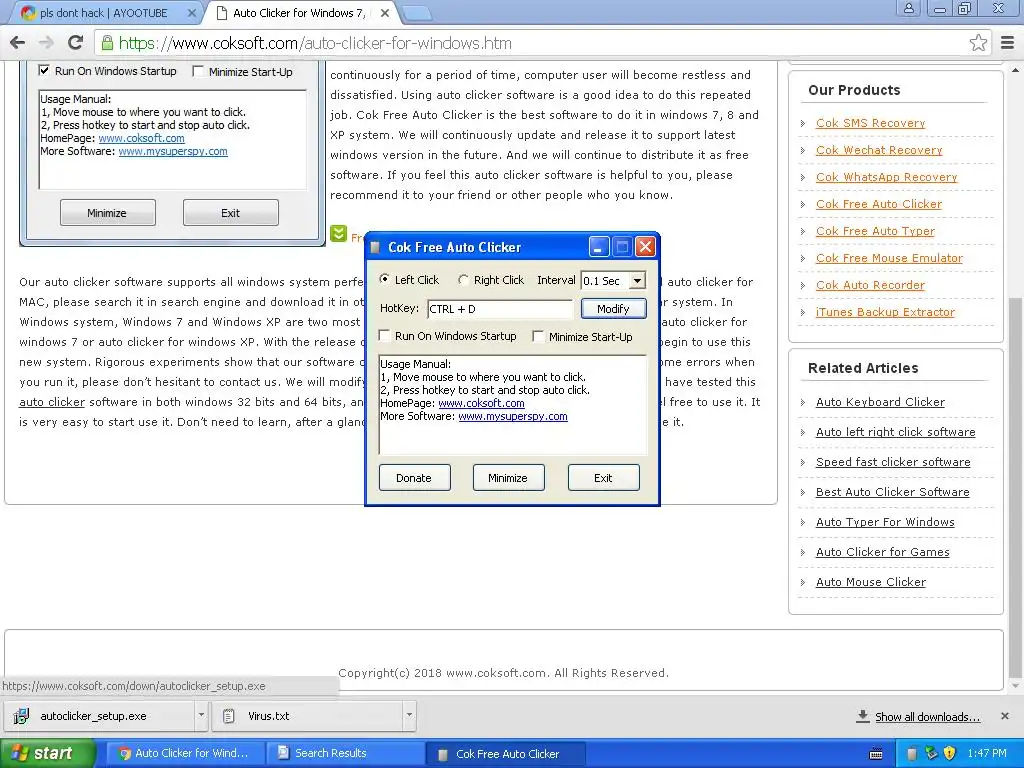Click the green download arrow icon on the web page
The width and height of the screenshot is (1024, 768).
[338, 233]
